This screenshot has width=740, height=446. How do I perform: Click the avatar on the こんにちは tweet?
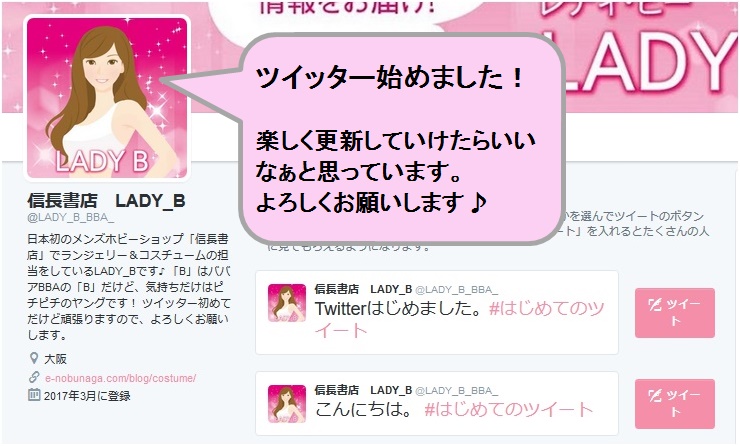point(286,404)
